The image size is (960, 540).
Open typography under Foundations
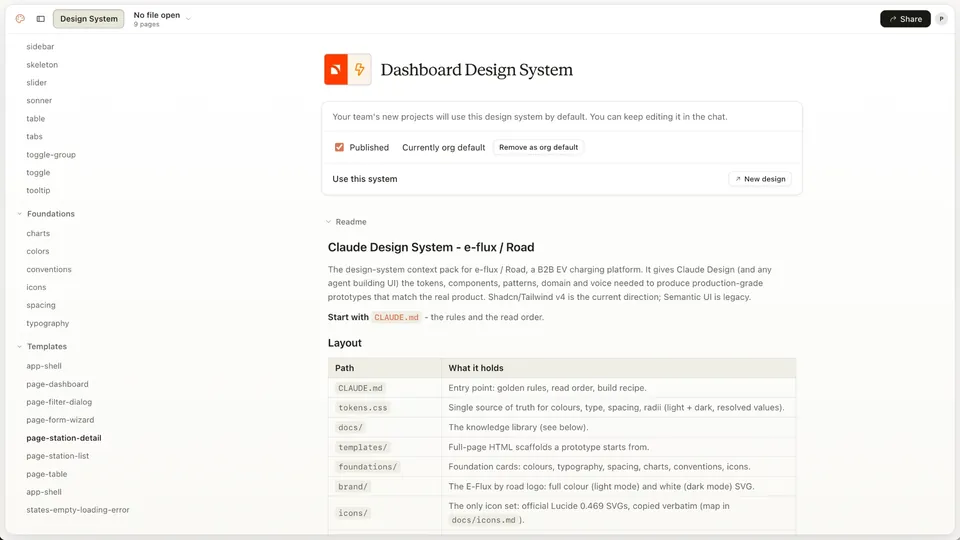click(x=48, y=323)
